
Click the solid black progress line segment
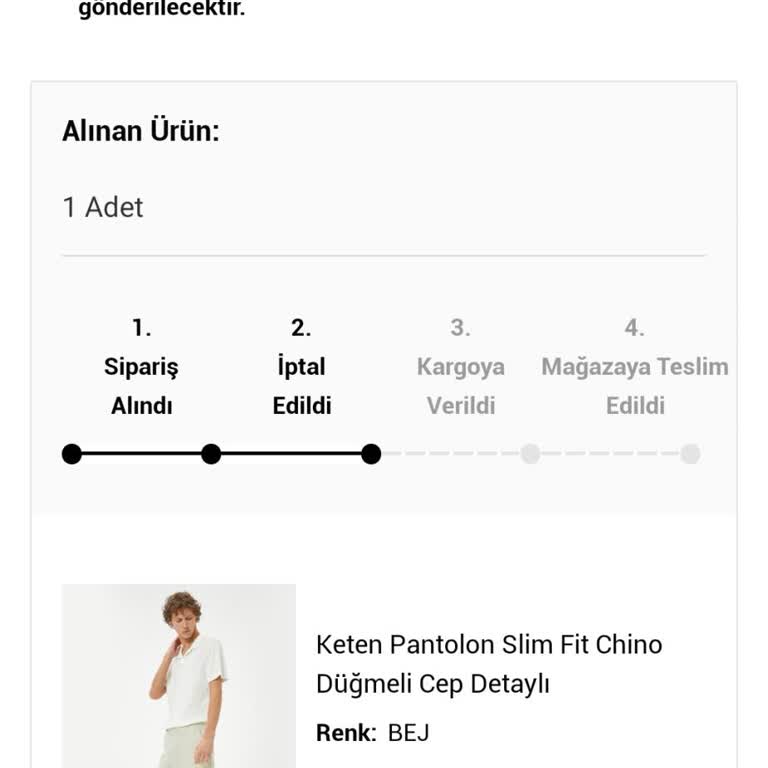click(290, 454)
